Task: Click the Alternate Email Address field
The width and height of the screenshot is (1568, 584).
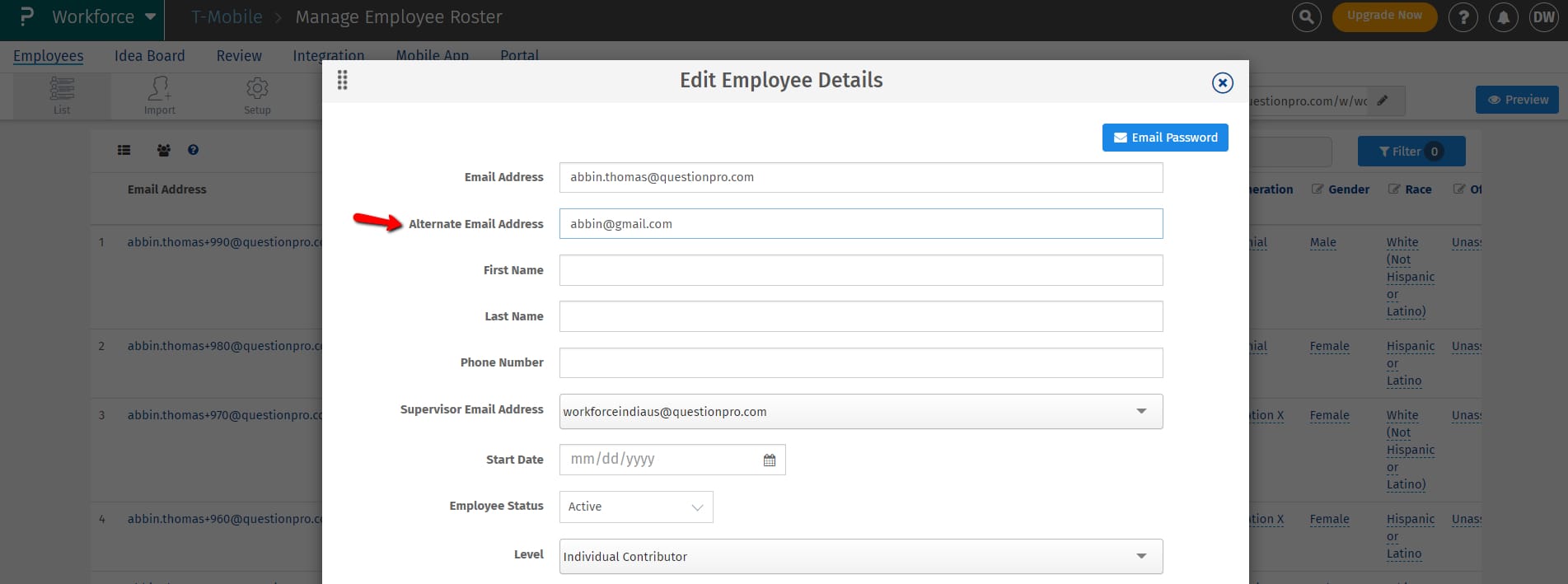Action: click(x=860, y=224)
